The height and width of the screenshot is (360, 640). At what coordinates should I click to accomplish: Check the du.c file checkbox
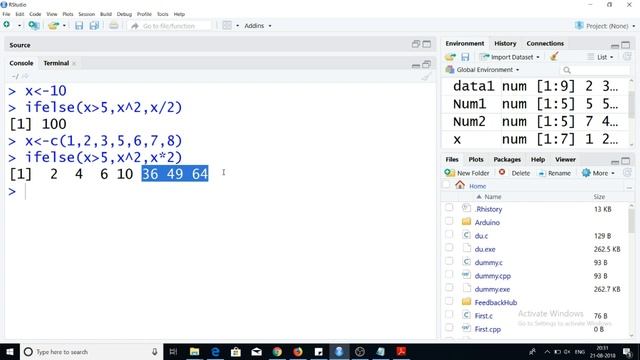tap(449, 235)
